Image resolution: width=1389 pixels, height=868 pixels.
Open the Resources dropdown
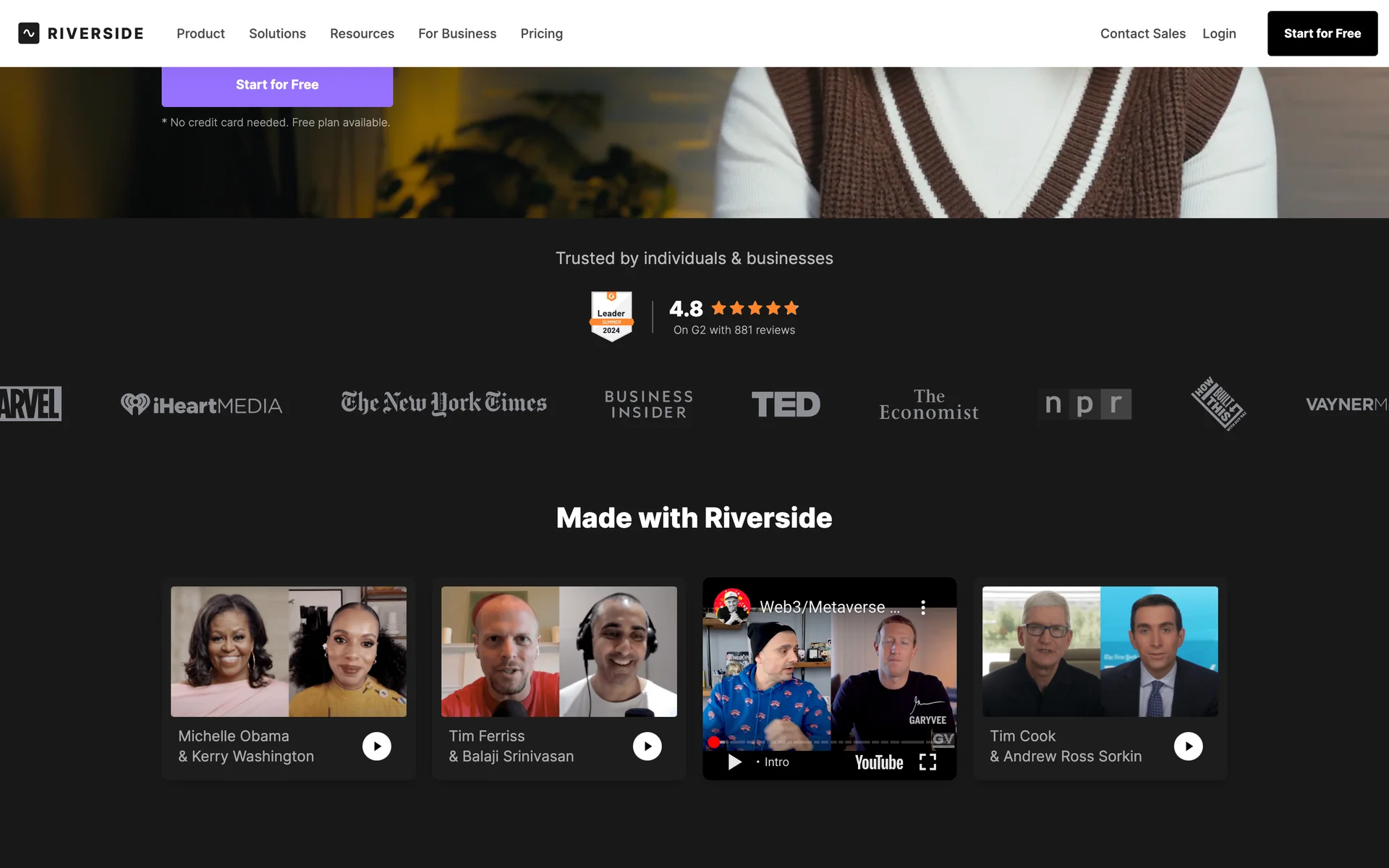coord(362,33)
